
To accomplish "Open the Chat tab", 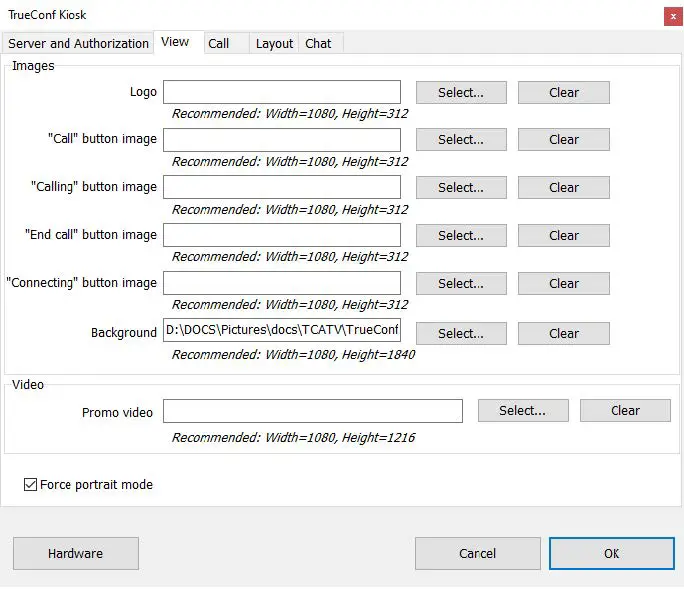I will [x=318, y=43].
